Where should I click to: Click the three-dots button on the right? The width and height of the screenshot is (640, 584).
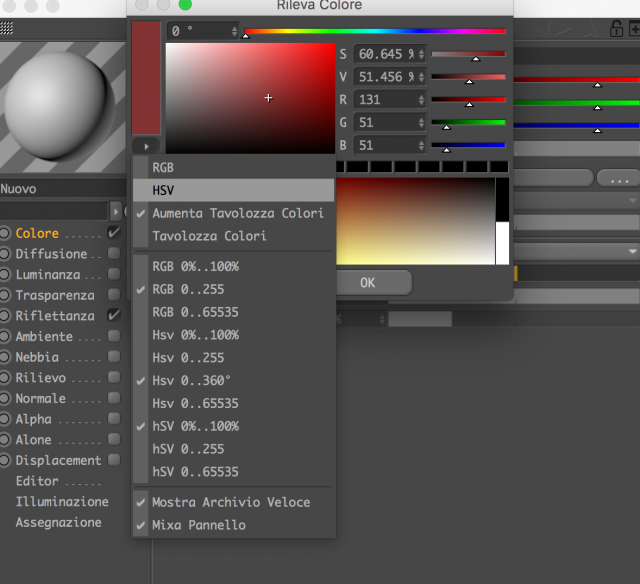click(619, 179)
